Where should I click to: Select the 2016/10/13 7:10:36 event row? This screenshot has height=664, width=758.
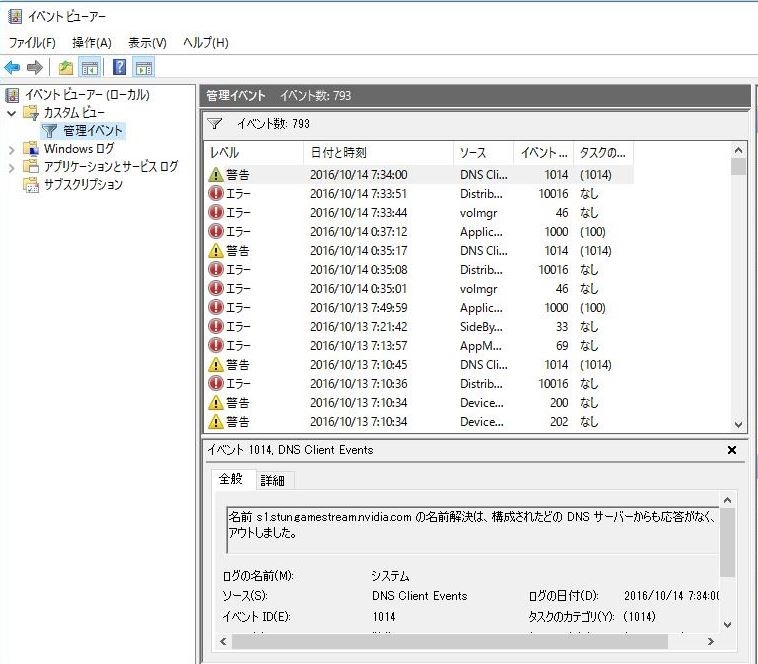(x=419, y=384)
